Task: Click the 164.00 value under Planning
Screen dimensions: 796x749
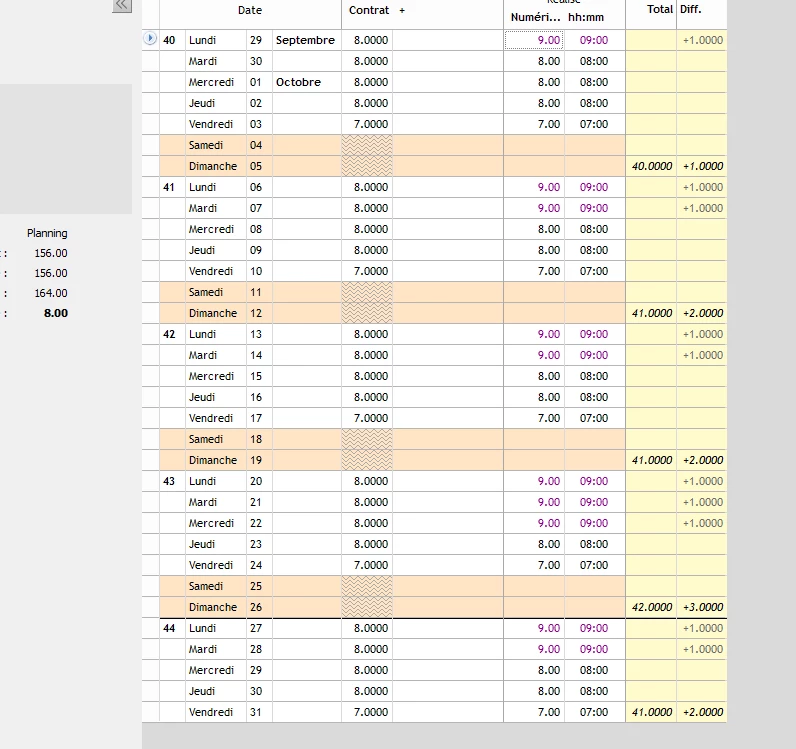Action: pyautogui.click(x=51, y=293)
